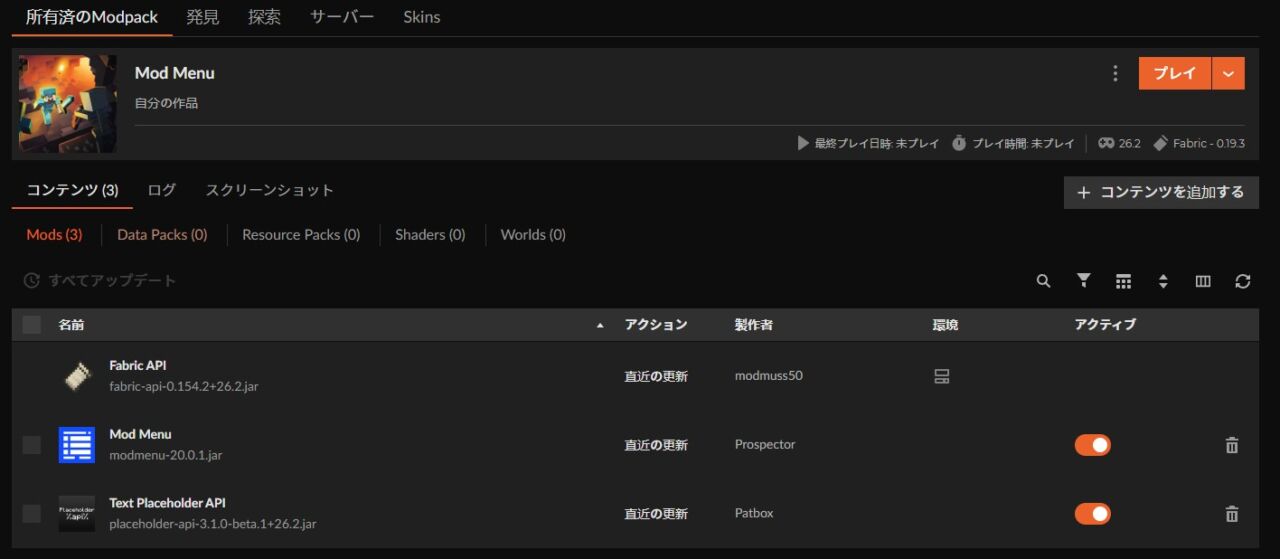This screenshot has width=1280, height=559.
Task: Switch view with the grid layout icon
Action: pos(1123,281)
